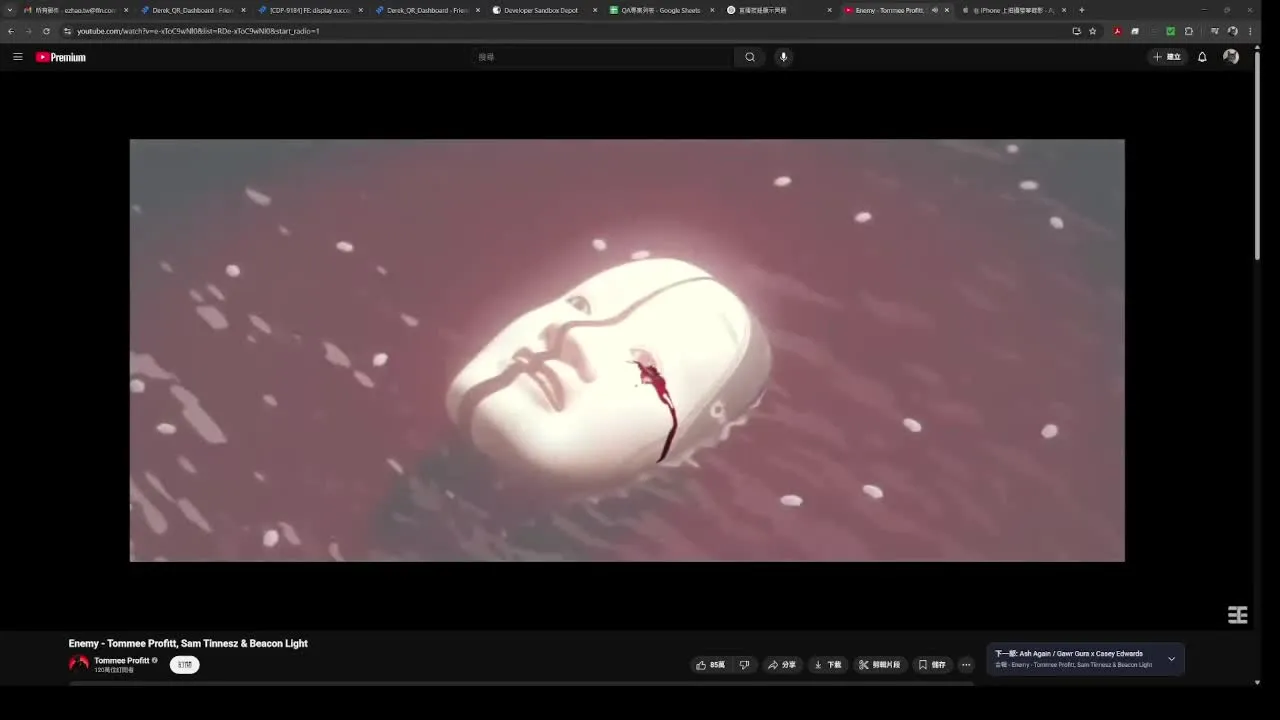Open Tommee Profitt channel avatar
Screen dimensions: 1280x720
78,664
